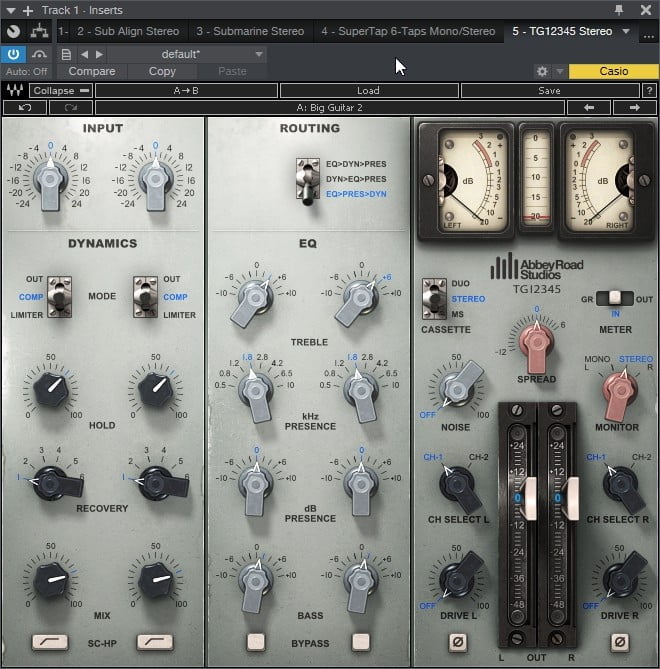Toggle the CASSETTE Duo/Stereo/MS switch

point(434,299)
